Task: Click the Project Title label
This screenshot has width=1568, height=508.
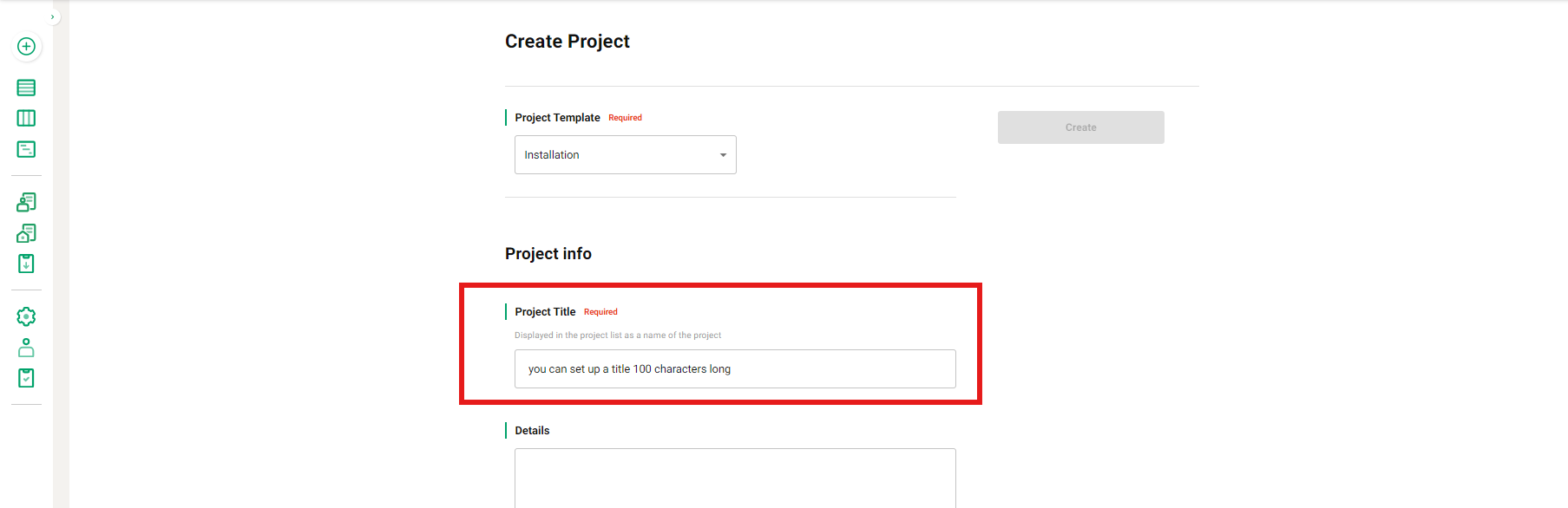Action: pos(545,312)
